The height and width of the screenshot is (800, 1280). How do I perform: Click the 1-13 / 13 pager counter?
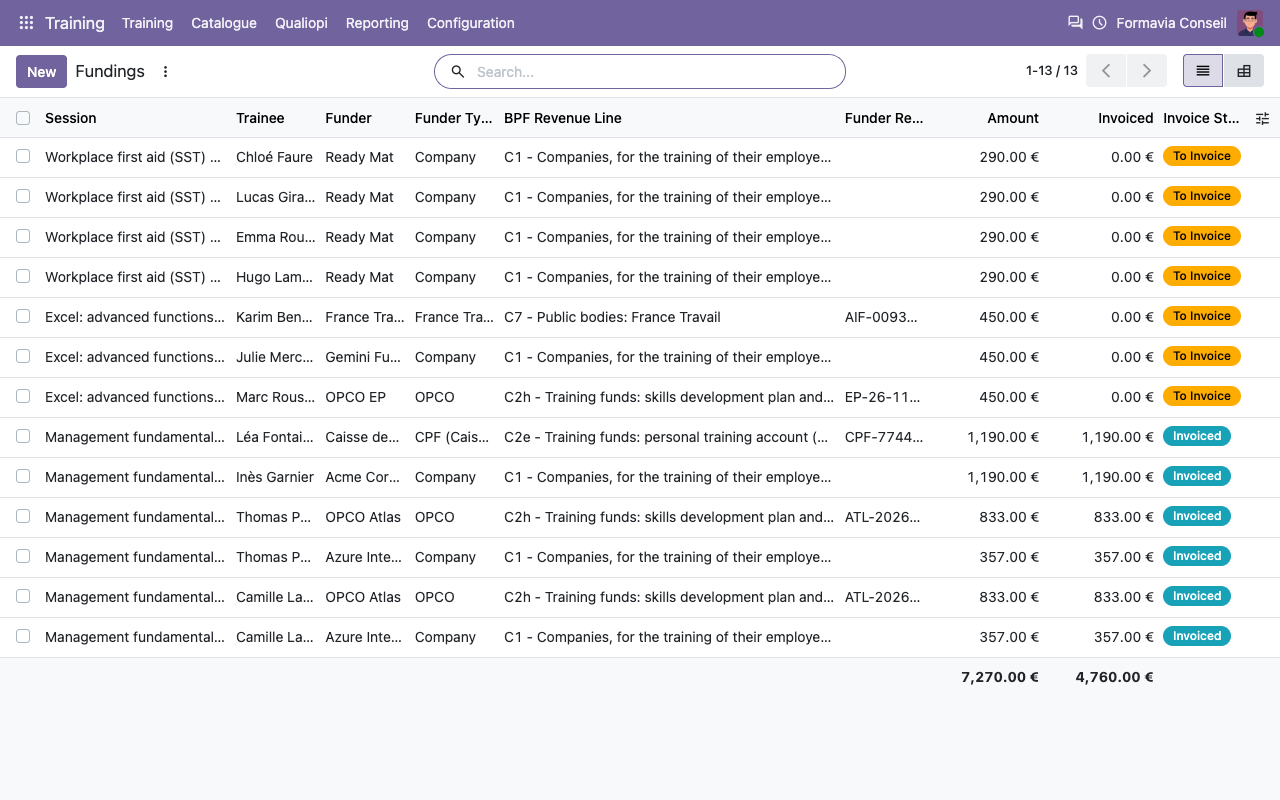(1052, 71)
